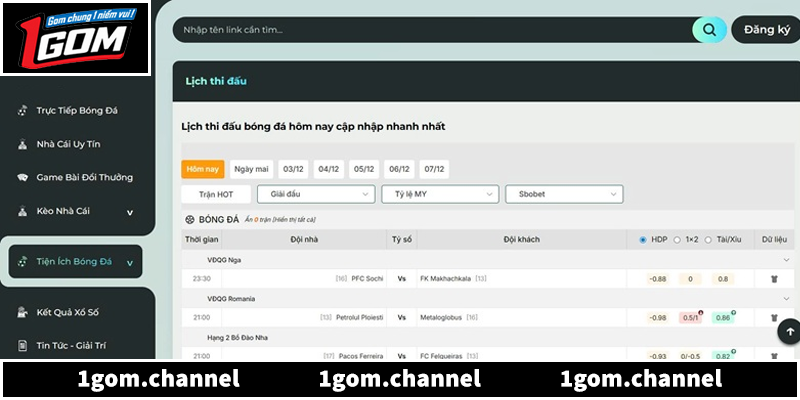
Task: Click the 1GOM logo
Action: 75,39
